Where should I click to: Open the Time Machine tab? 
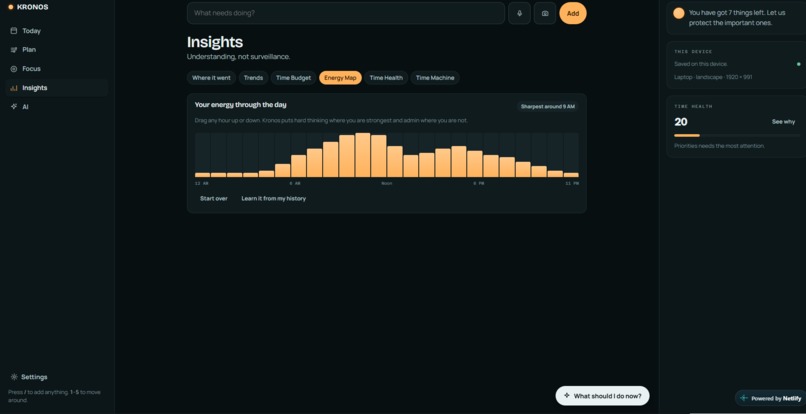point(435,78)
